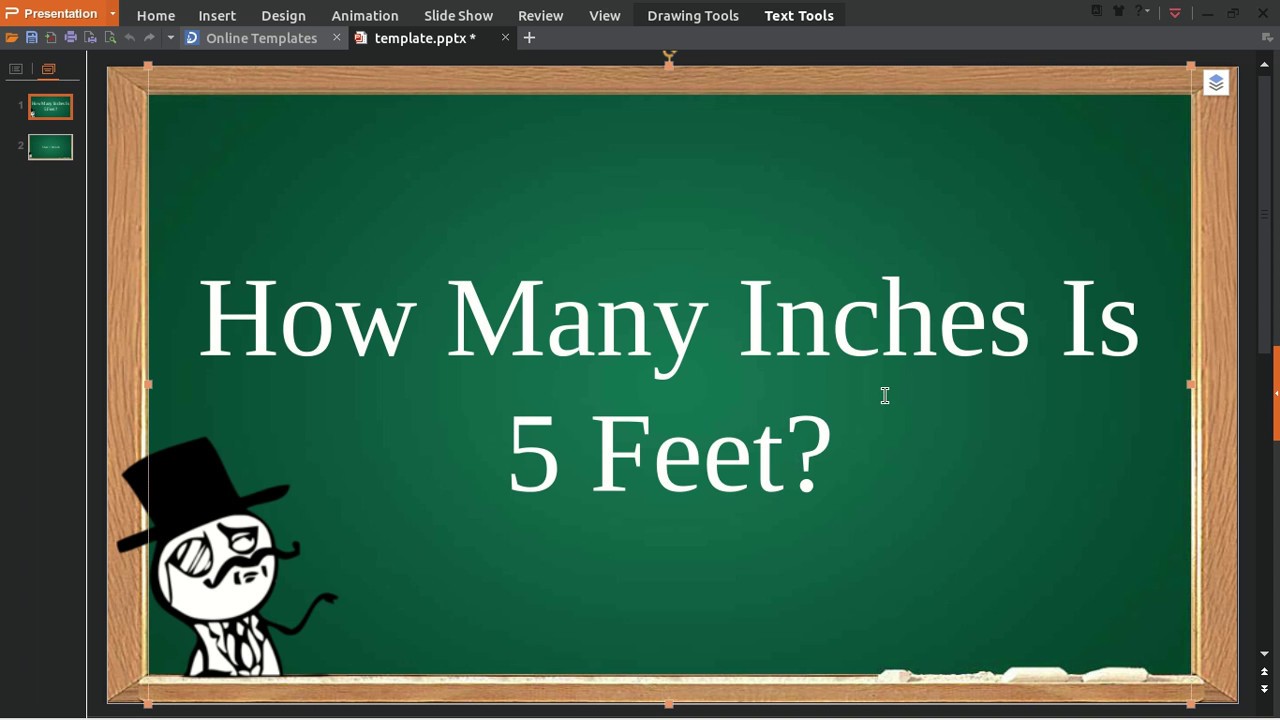Click the document icon in title bar

[1097, 12]
